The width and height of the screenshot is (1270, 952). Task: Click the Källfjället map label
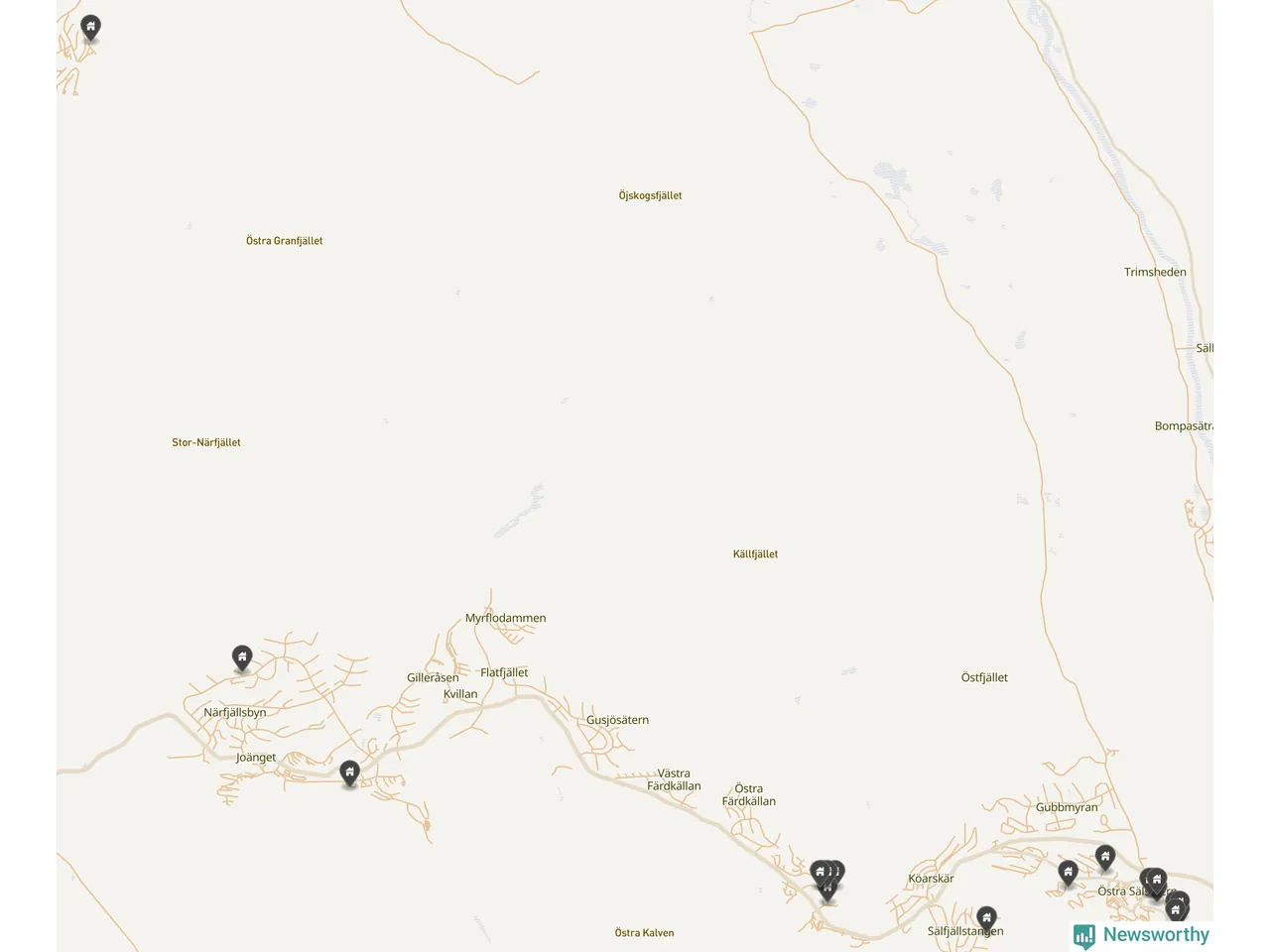pos(755,554)
